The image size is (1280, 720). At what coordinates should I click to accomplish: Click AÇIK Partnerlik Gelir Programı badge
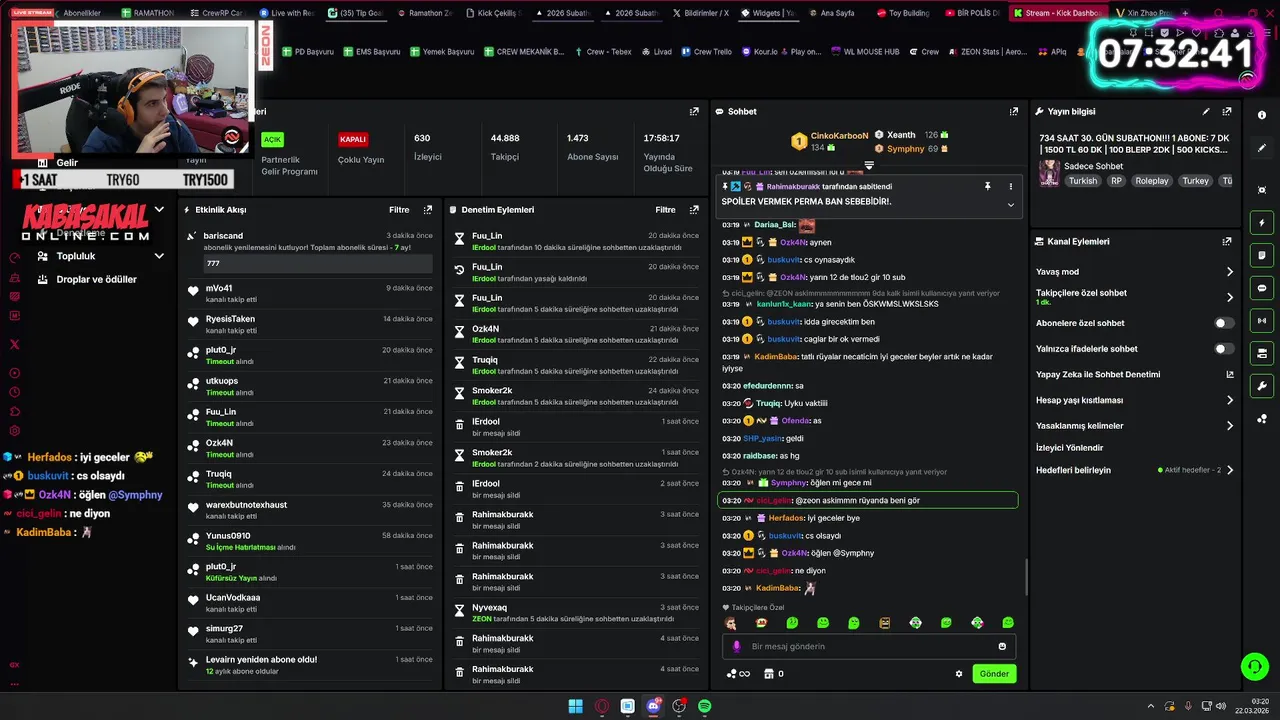click(272, 140)
